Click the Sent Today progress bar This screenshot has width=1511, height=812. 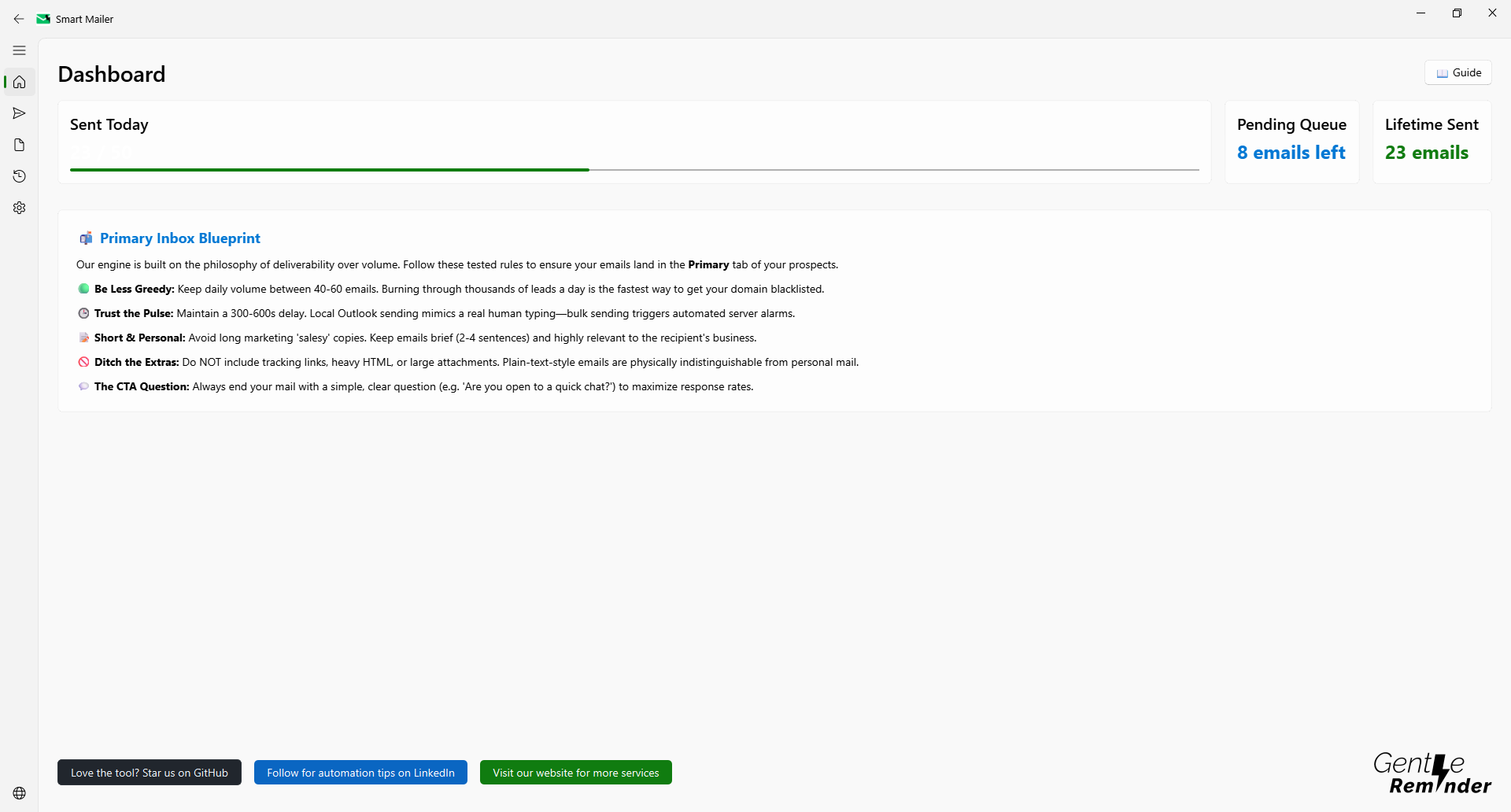tap(634, 169)
